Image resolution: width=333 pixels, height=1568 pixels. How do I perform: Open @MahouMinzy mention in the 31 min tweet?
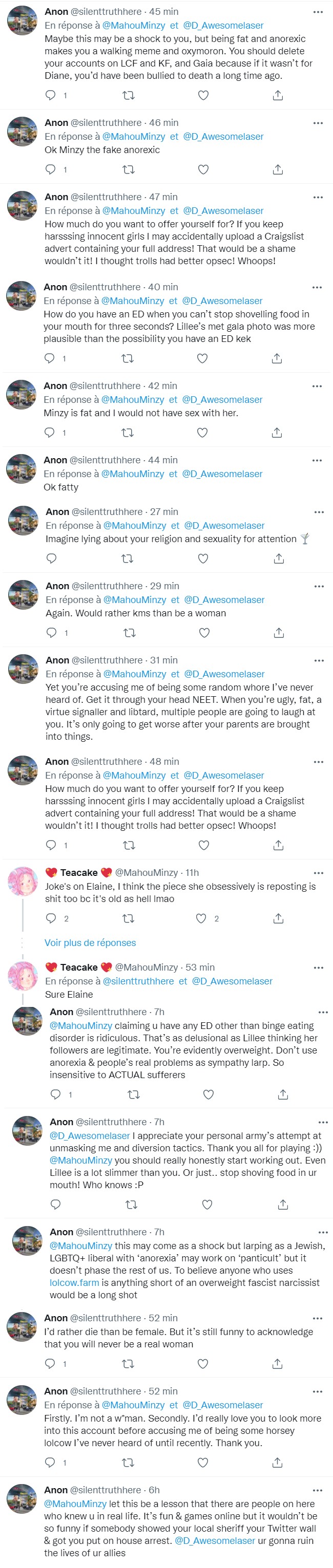pos(135,674)
